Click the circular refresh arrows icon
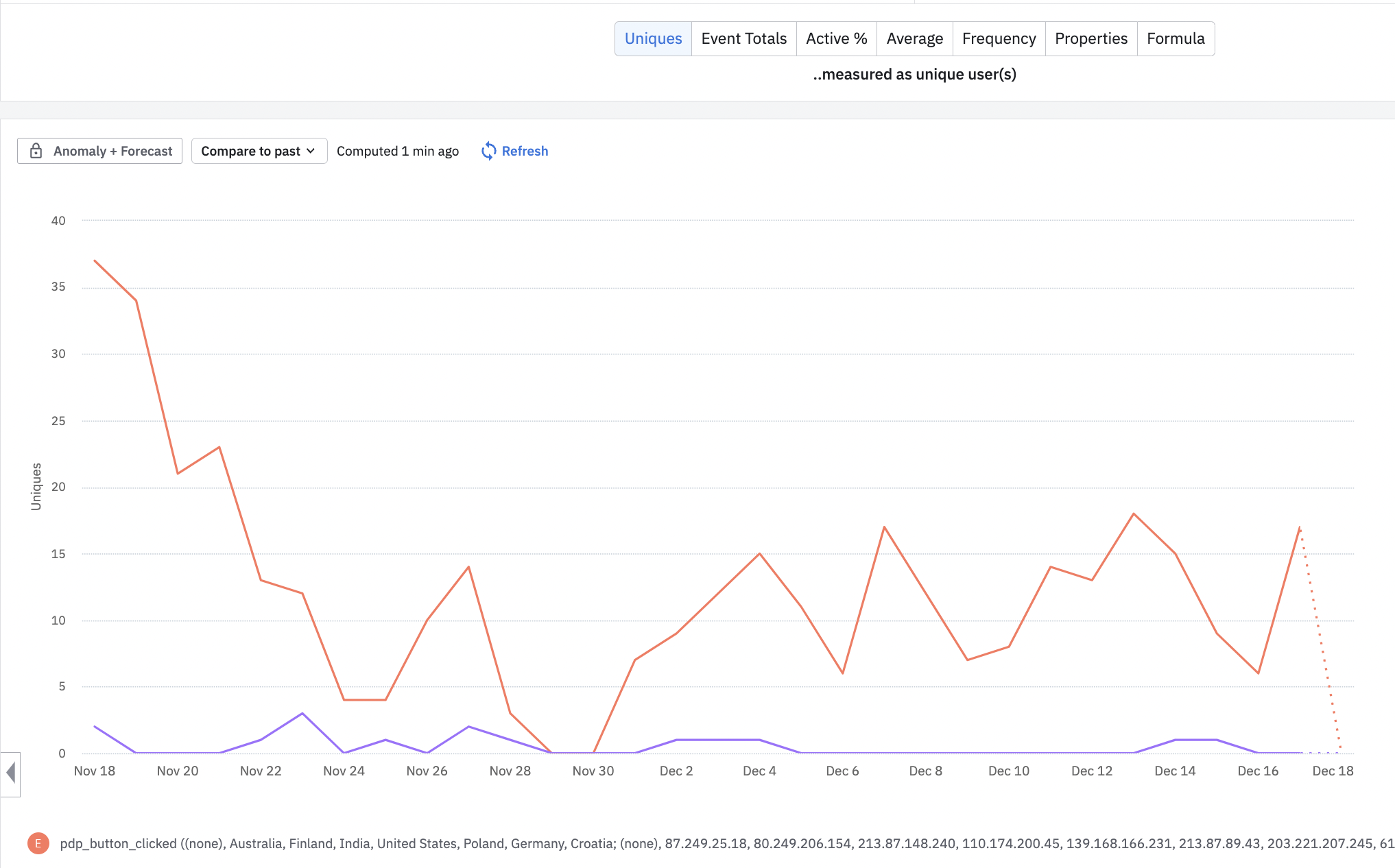This screenshot has height=868, width=1395. point(488,151)
